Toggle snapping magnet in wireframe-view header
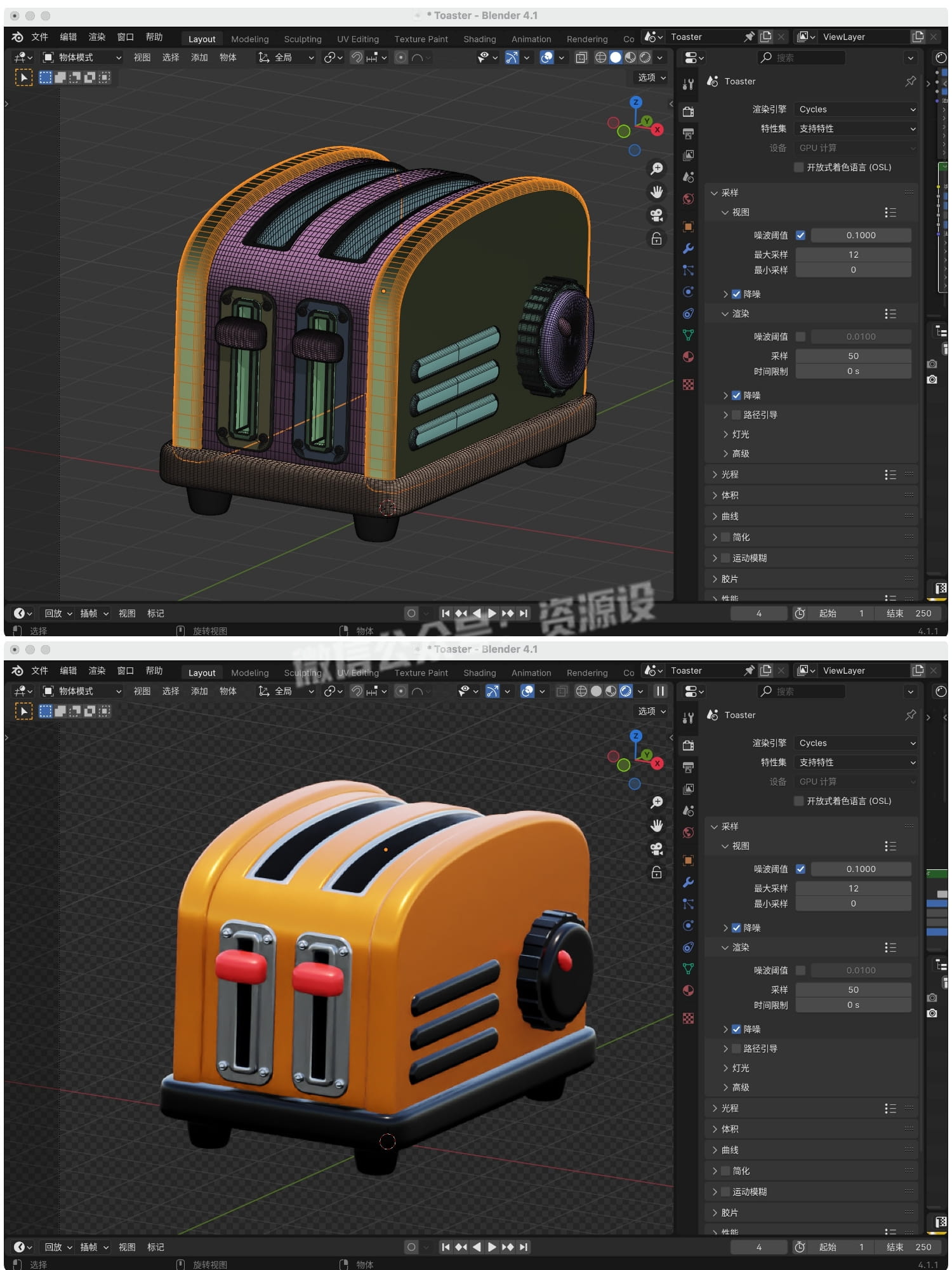 [x=357, y=58]
